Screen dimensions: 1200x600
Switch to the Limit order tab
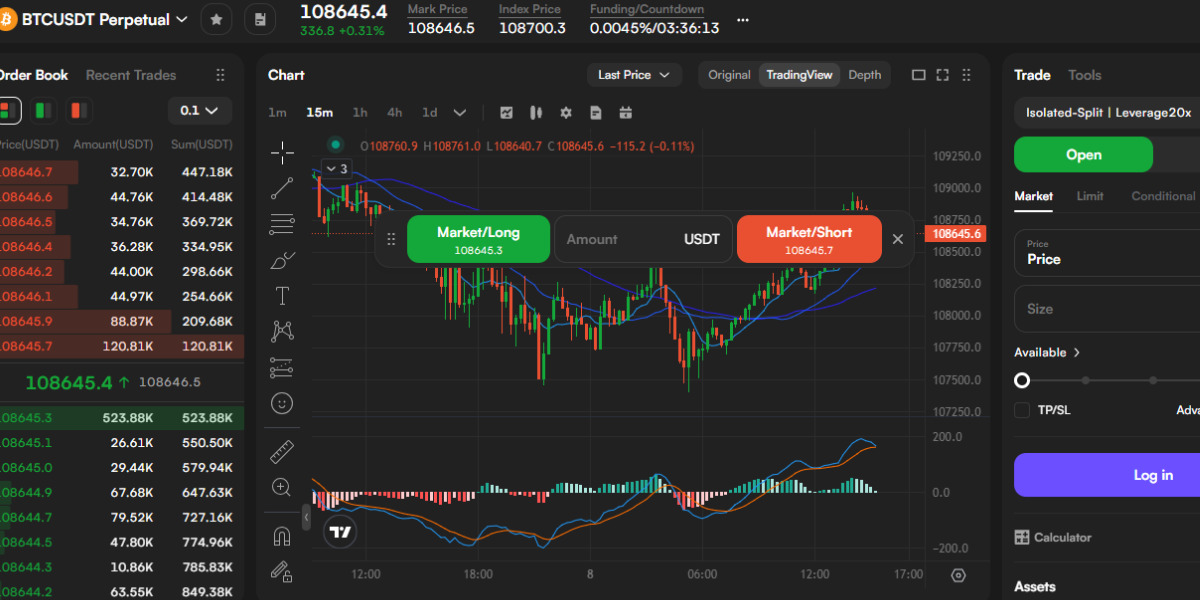pos(1090,196)
